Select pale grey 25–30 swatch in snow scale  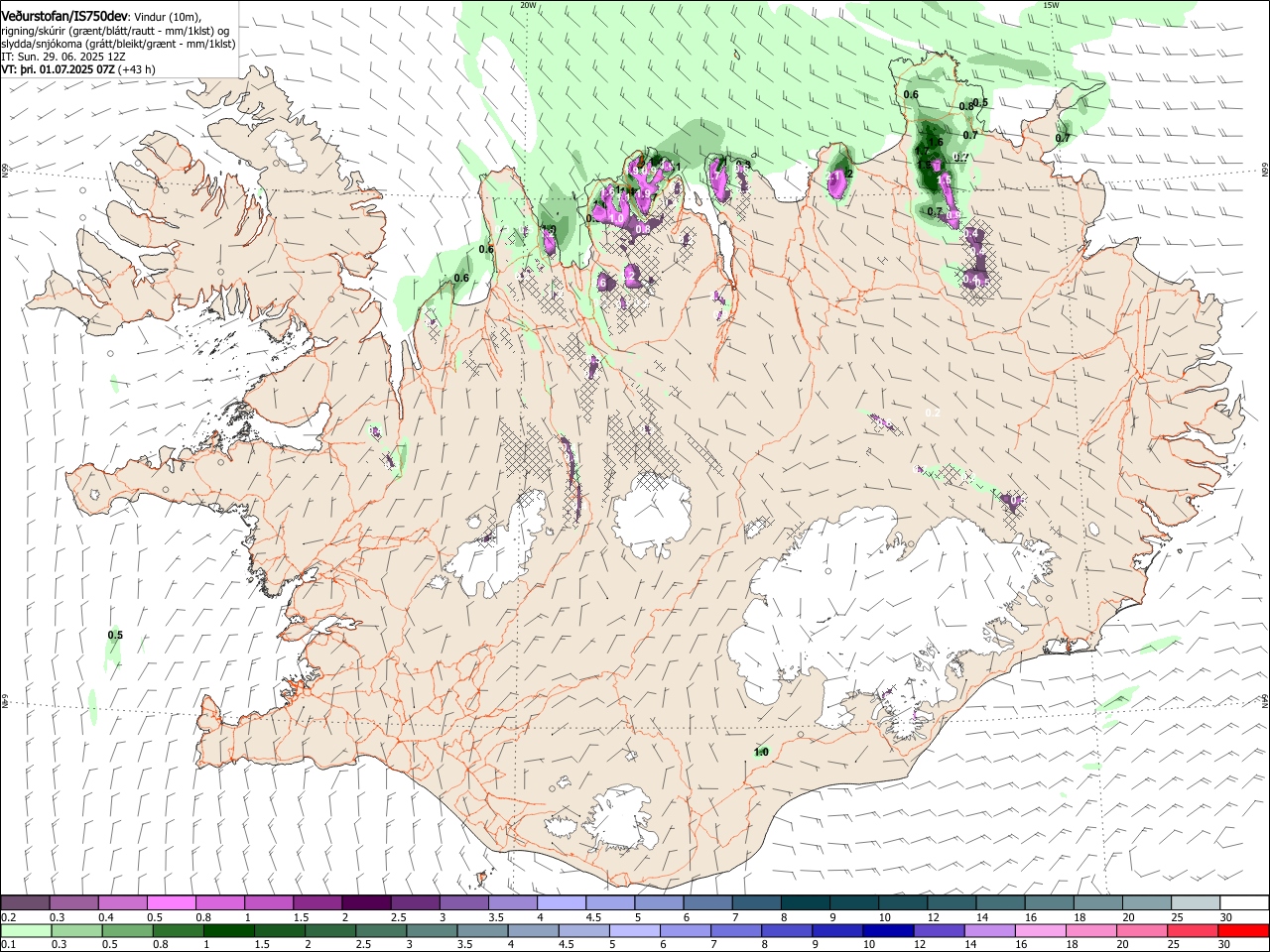1196,903
